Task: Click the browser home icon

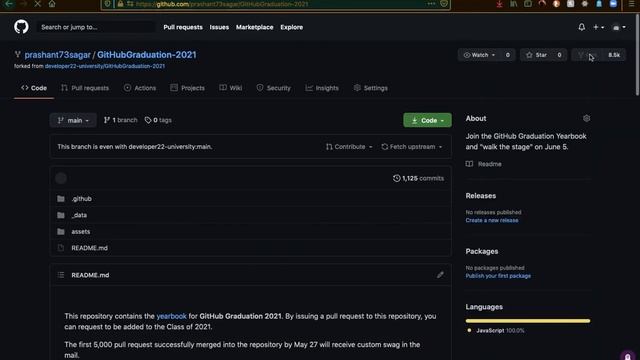Action: 52,4
